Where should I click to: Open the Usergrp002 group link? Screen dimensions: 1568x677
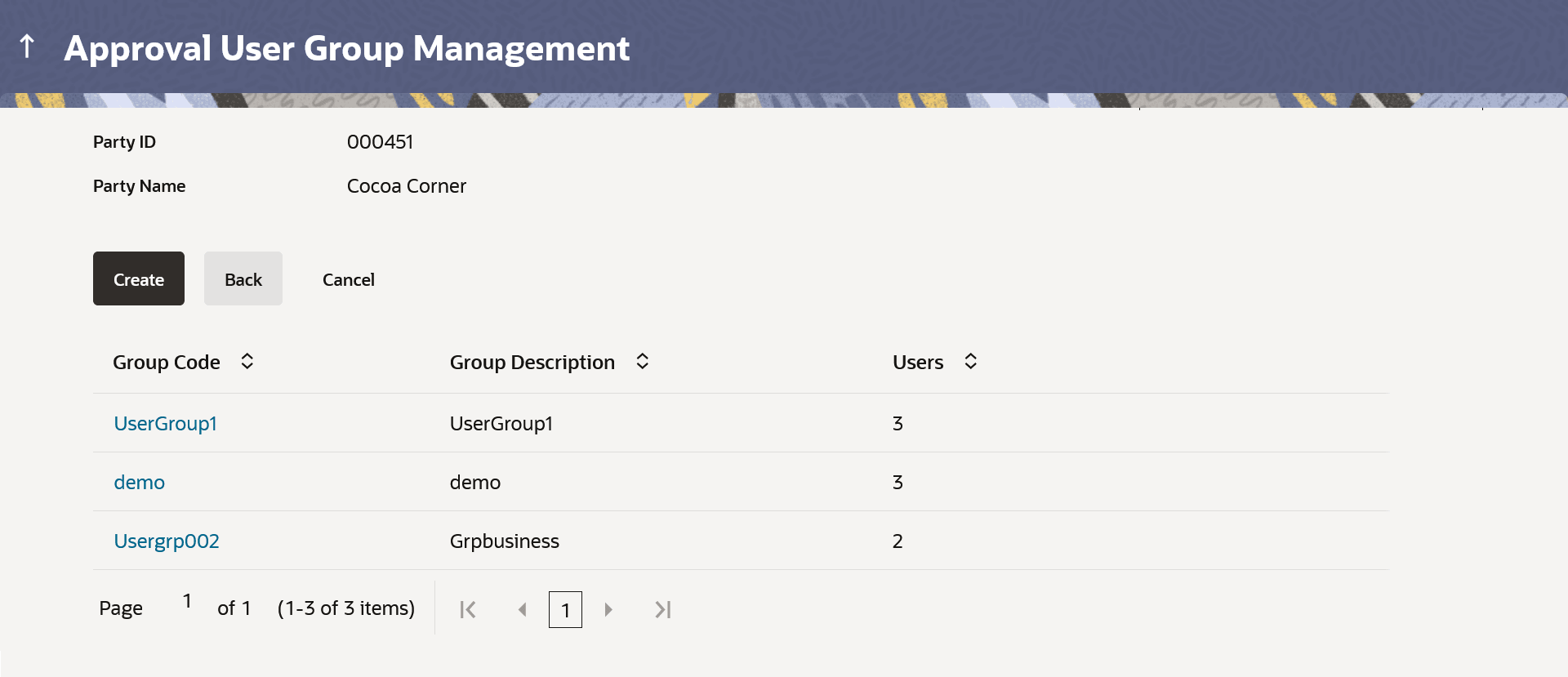point(167,541)
